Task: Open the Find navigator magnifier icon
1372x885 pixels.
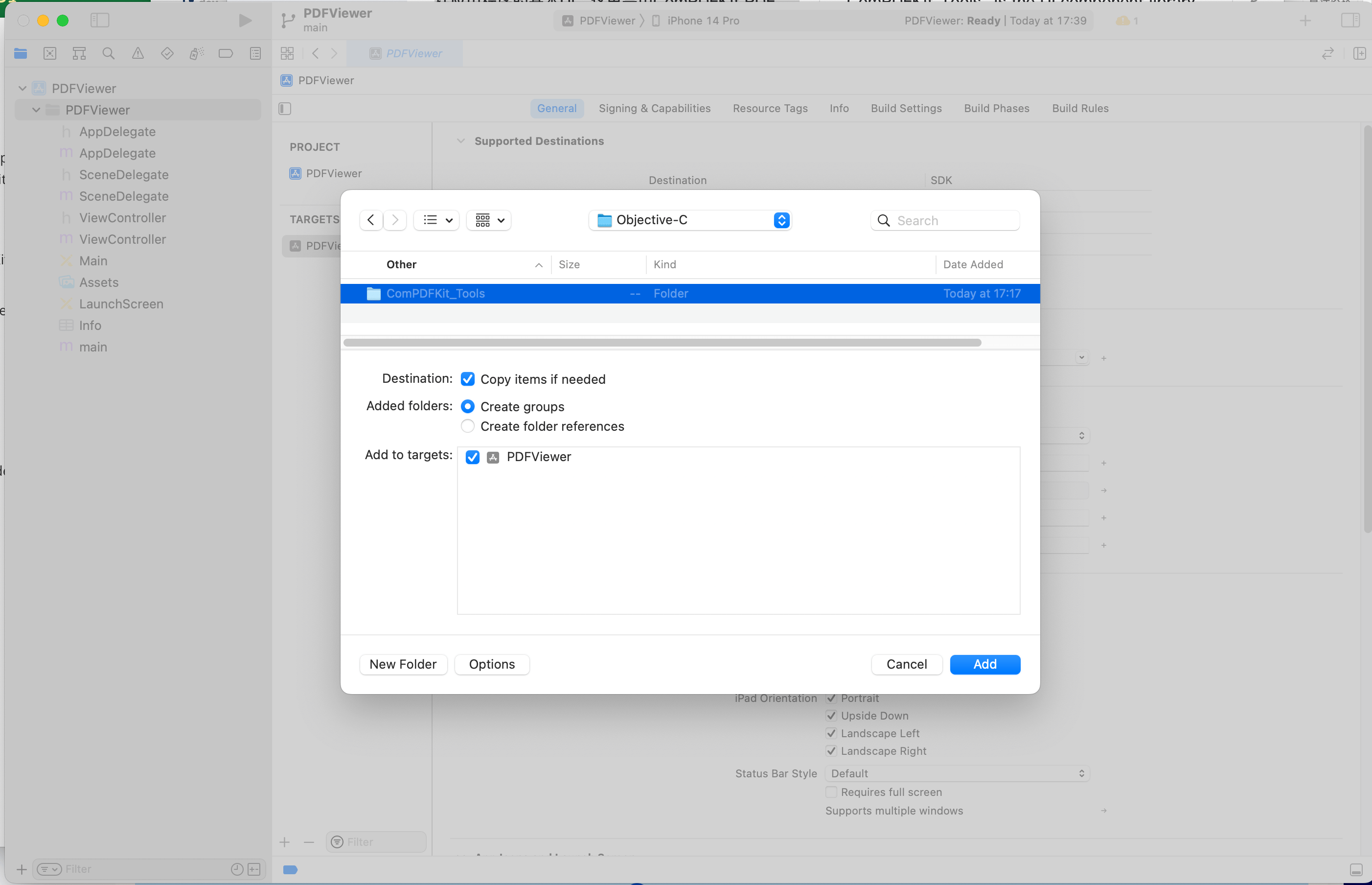Action: (109, 53)
